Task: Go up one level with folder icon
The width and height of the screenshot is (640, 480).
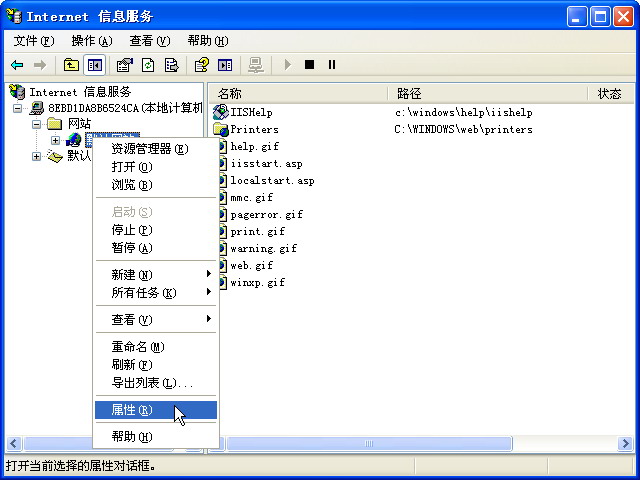Action: (71, 65)
